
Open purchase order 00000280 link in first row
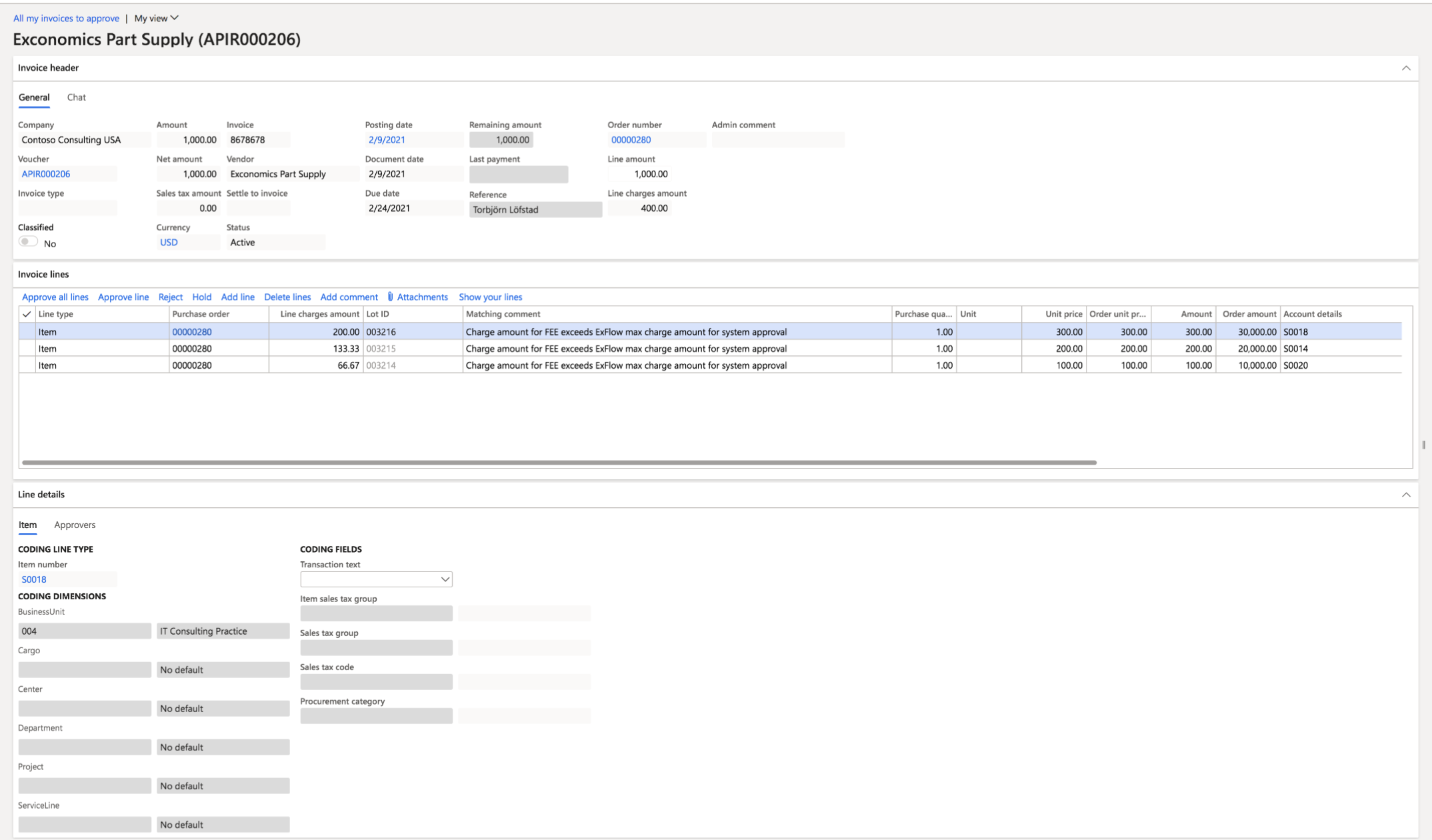[x=192, y=331]
